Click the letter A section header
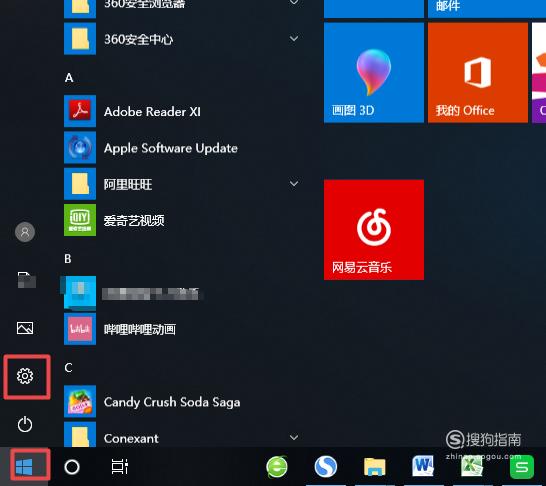This screenshot has width=546, height=486. click(x=69, y=77)
